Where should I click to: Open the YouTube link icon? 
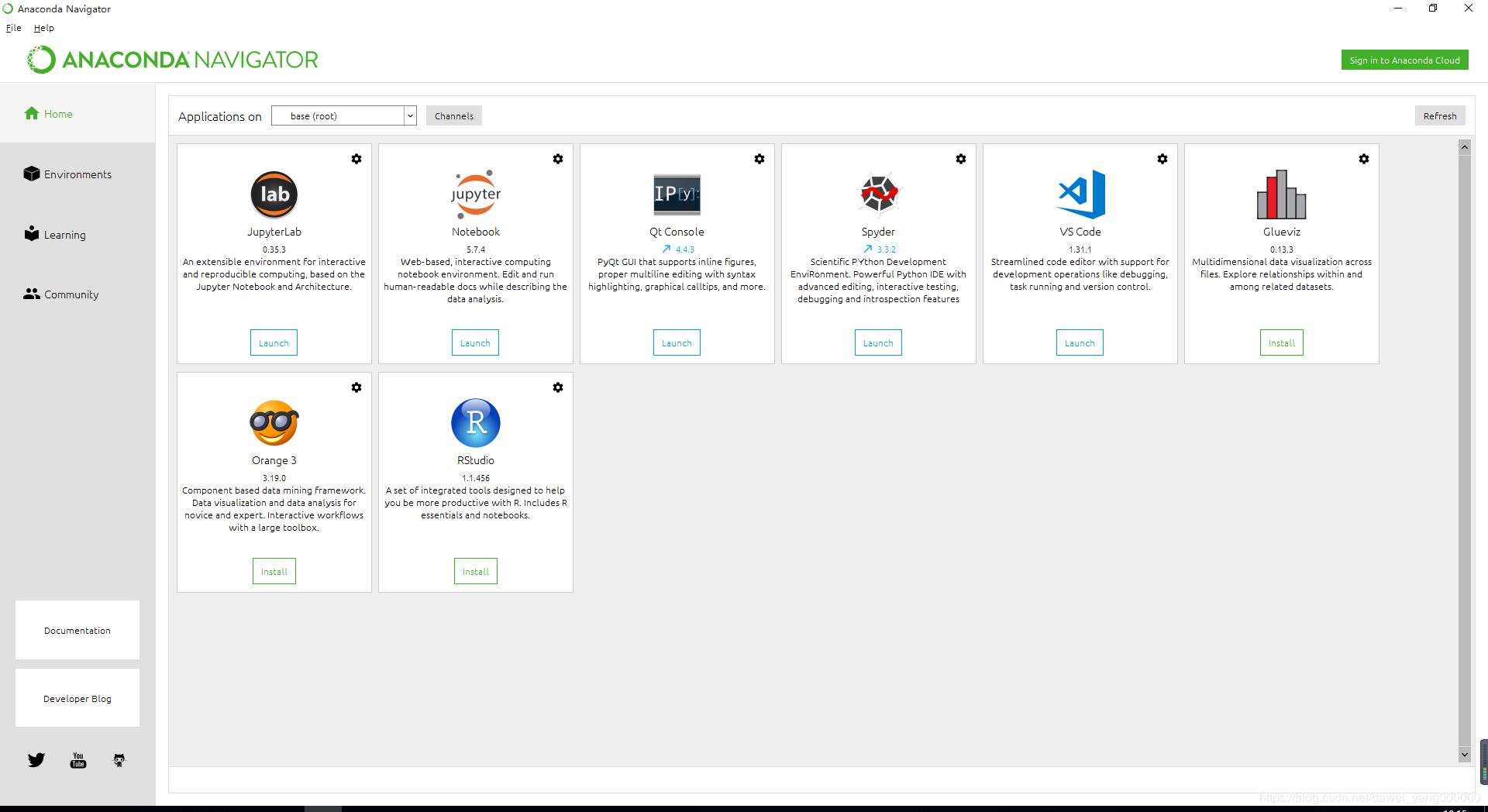78,760
